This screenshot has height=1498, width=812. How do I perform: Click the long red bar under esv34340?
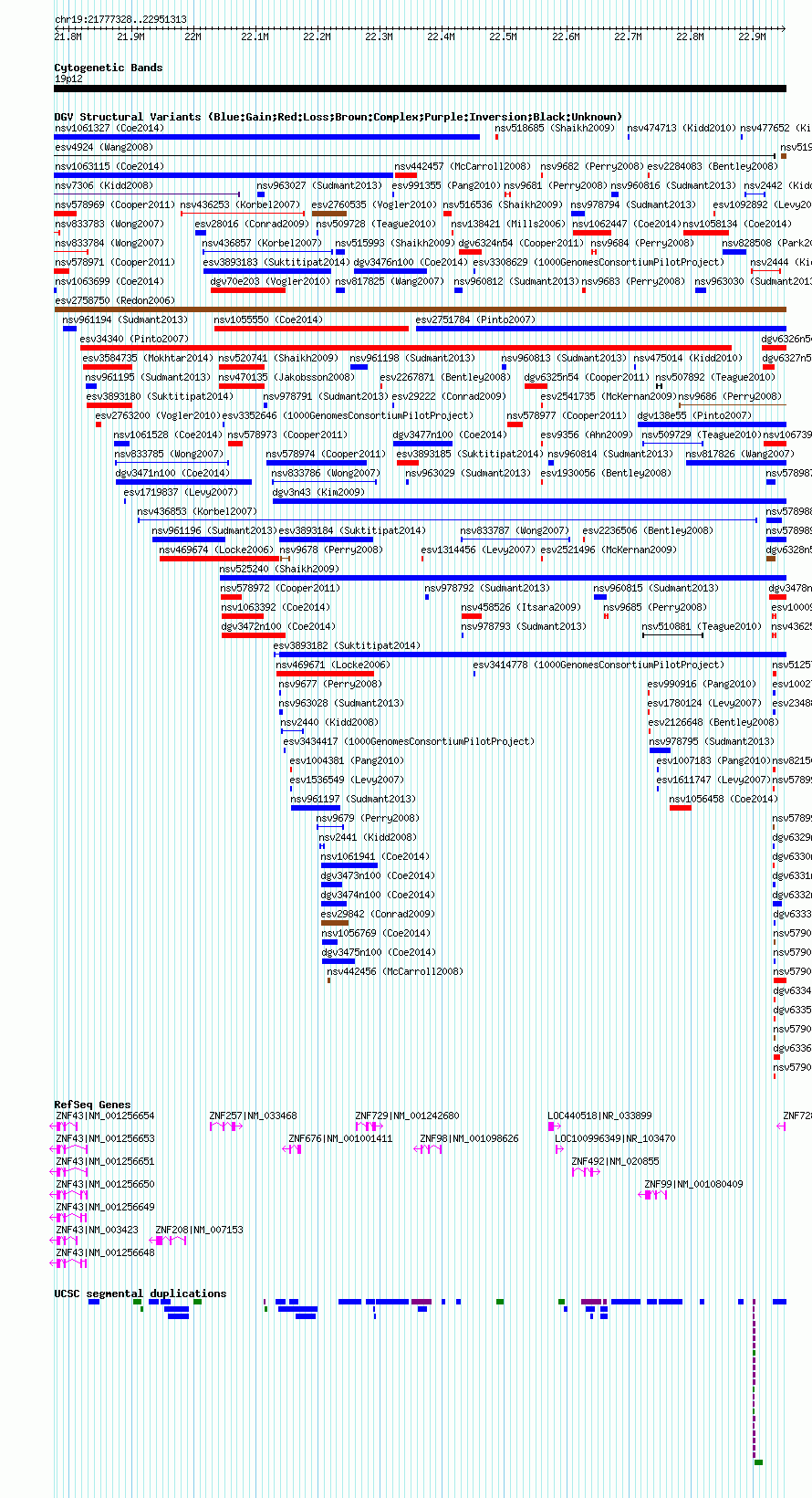pos(406,348)
